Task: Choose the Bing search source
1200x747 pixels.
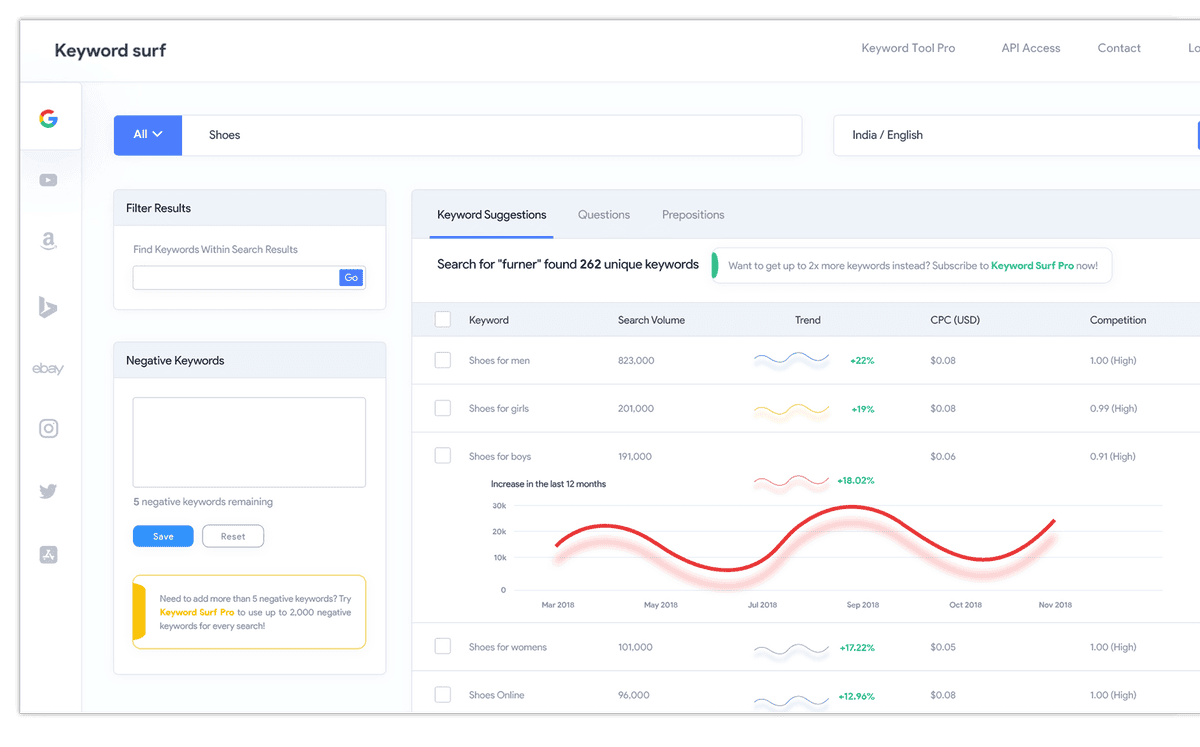Action: tap(47, 307)
